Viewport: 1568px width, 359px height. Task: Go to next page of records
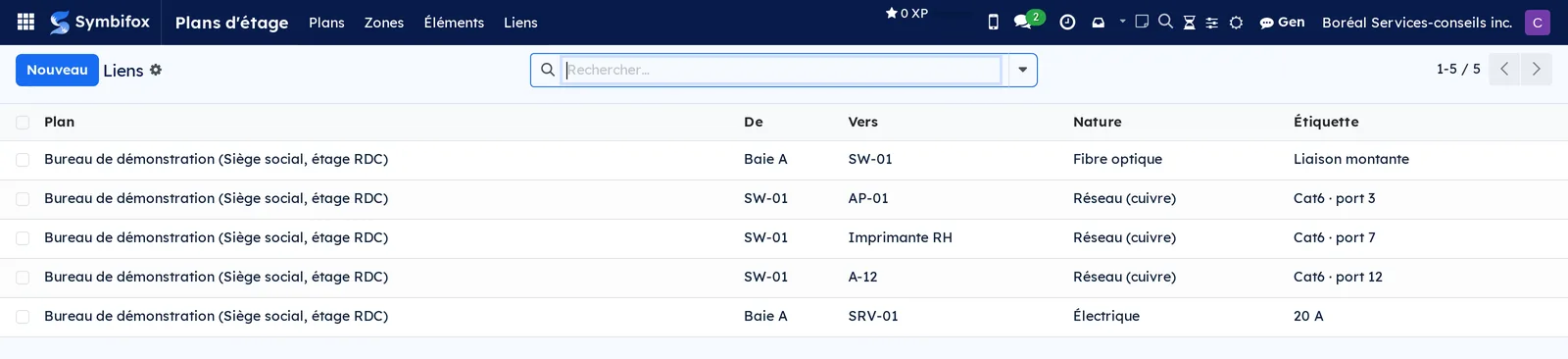click(1537, 70)
